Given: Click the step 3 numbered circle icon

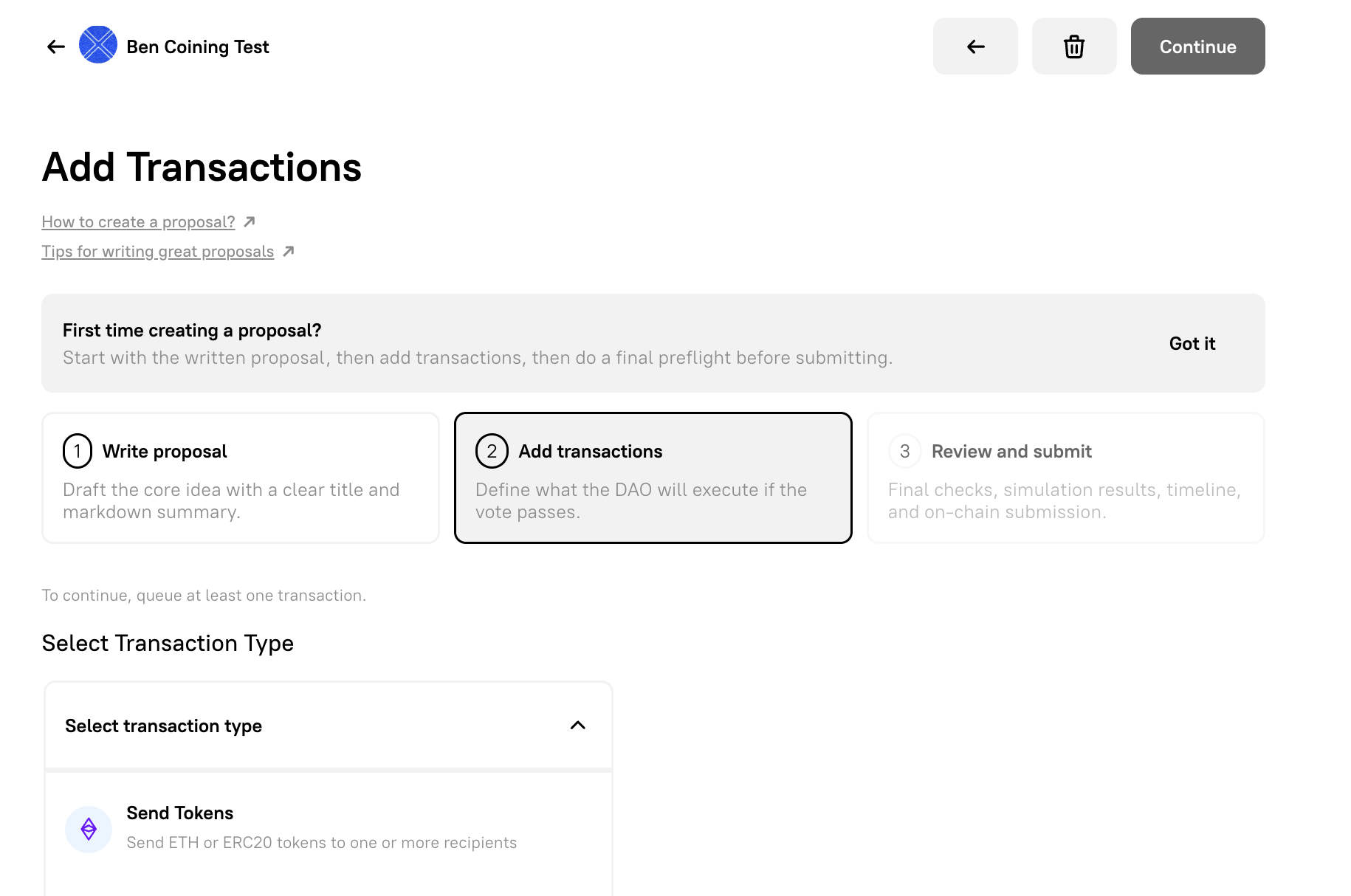Looking at the screenshot, I should coord(904,451).
